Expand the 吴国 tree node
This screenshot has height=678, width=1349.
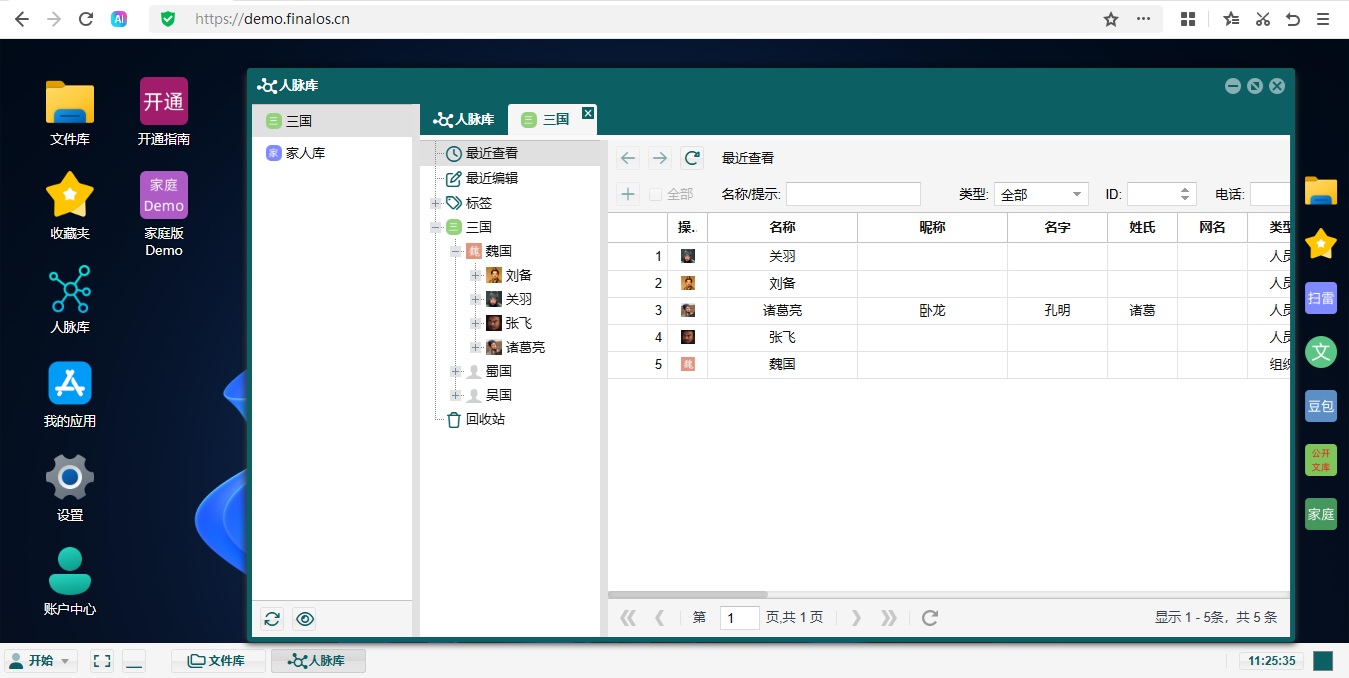pos(455,395)
